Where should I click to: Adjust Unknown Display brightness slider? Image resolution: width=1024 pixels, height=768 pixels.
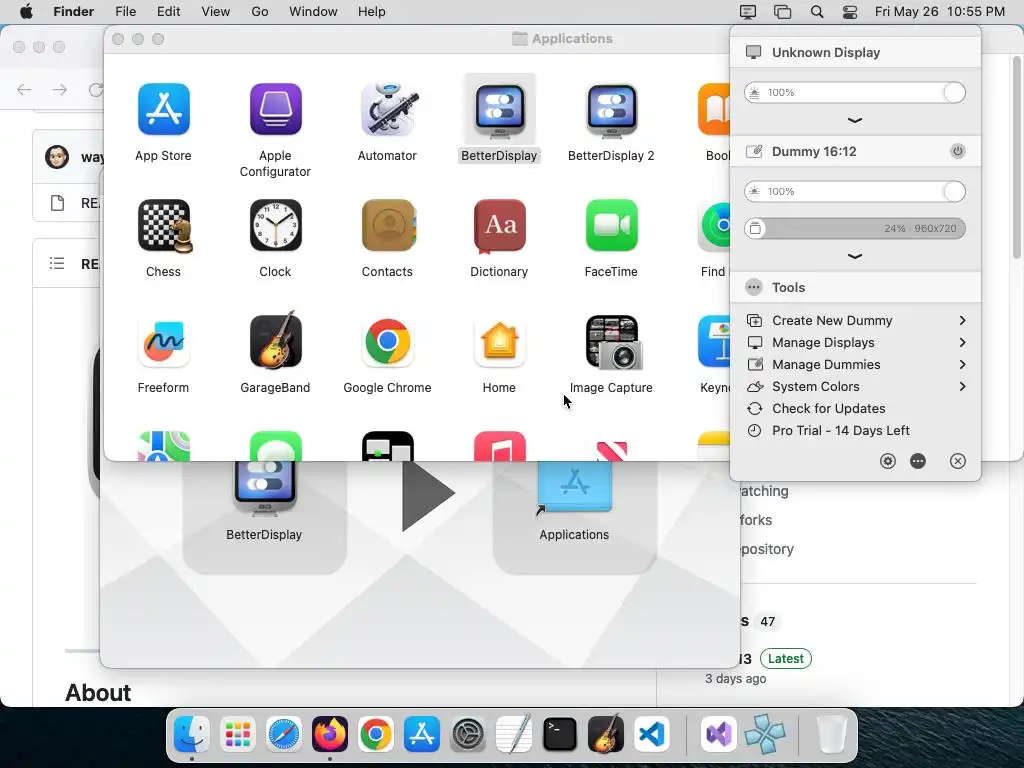pos(855,92)
